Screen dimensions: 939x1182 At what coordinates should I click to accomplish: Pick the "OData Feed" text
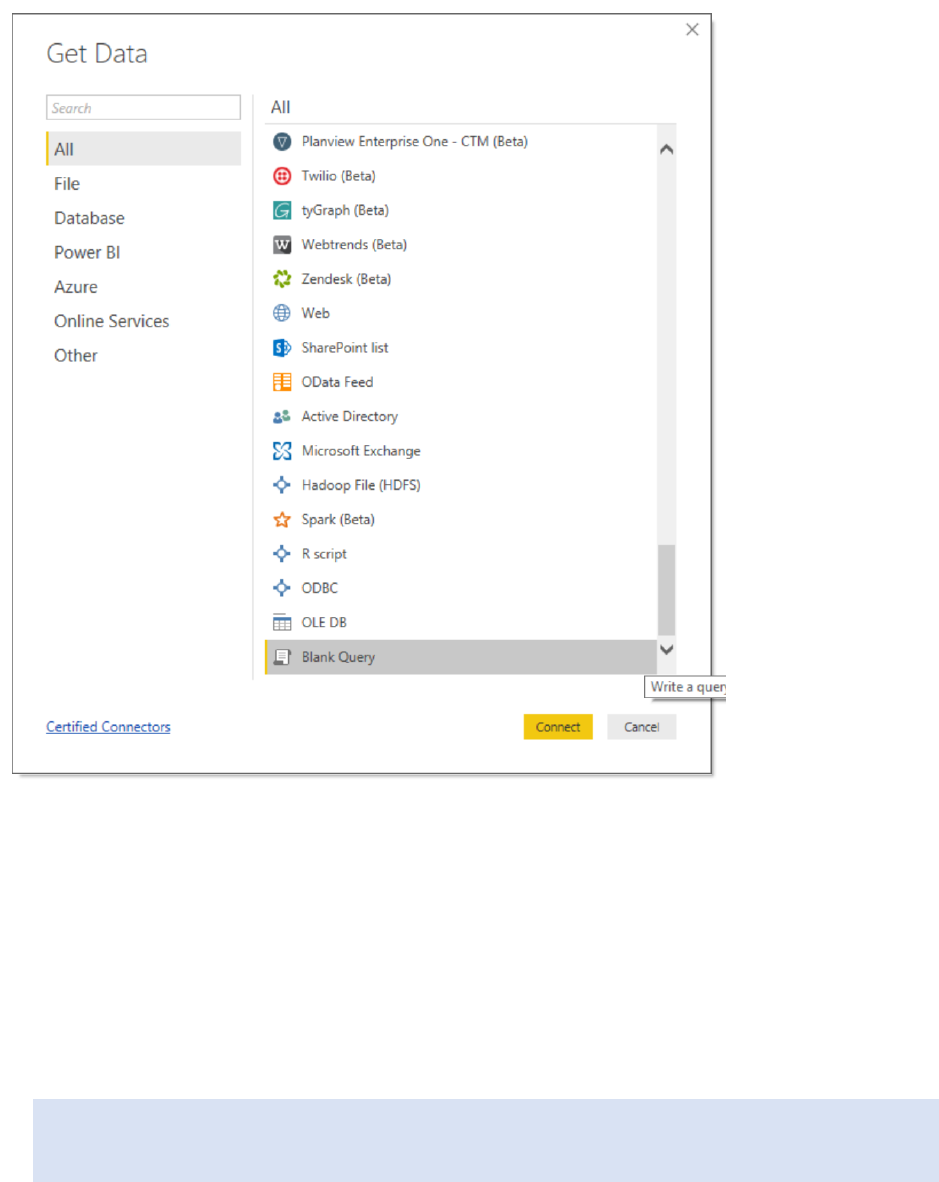338,382
